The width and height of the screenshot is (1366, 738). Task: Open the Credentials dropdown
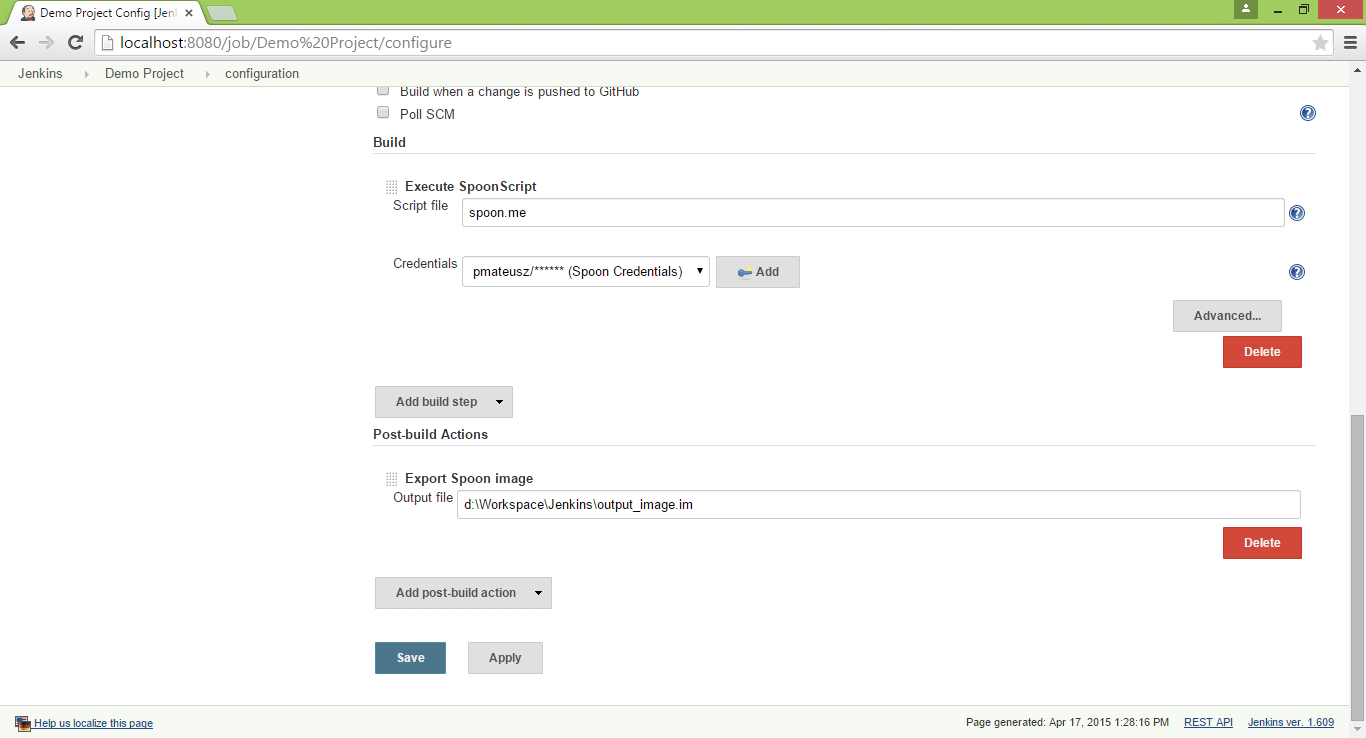(x=586, y=272)
